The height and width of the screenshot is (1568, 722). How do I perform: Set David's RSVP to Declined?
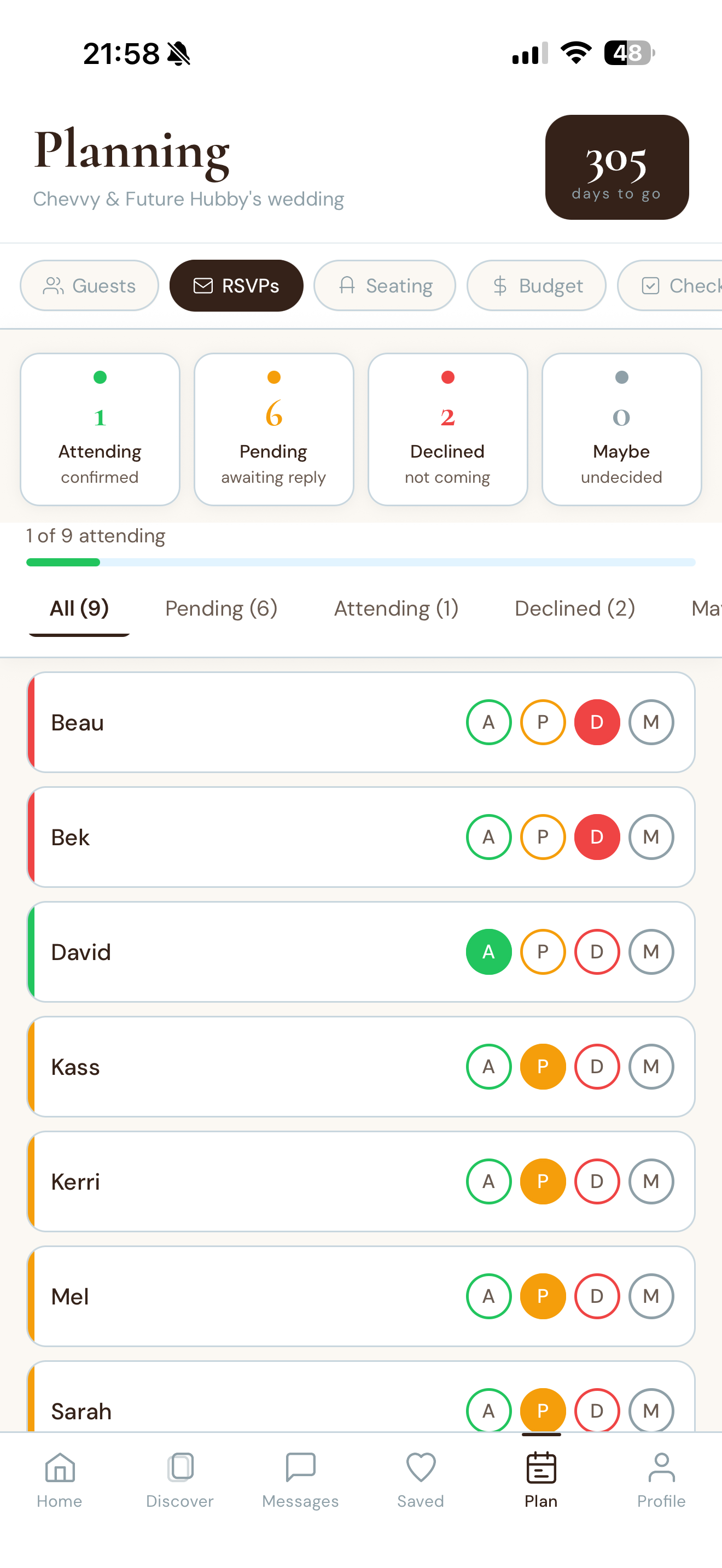[597, 951]
